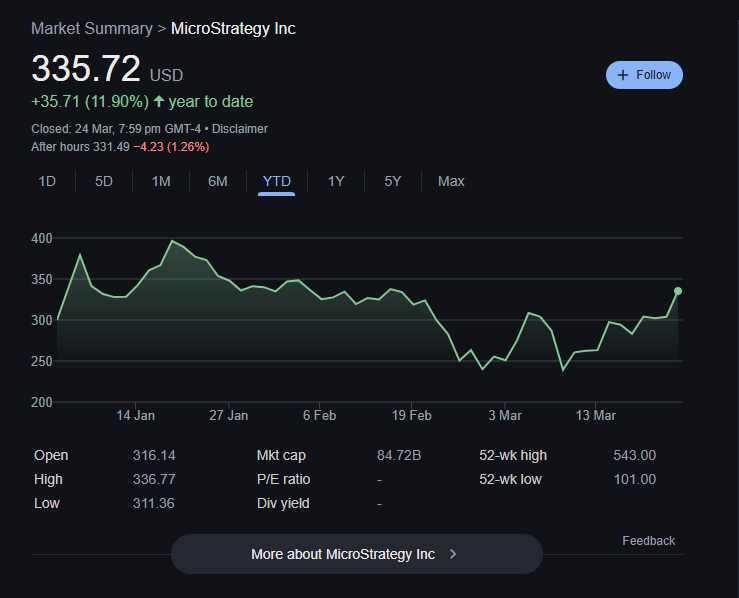Click the 6 Feb axis label

click(x=320, y=415)
